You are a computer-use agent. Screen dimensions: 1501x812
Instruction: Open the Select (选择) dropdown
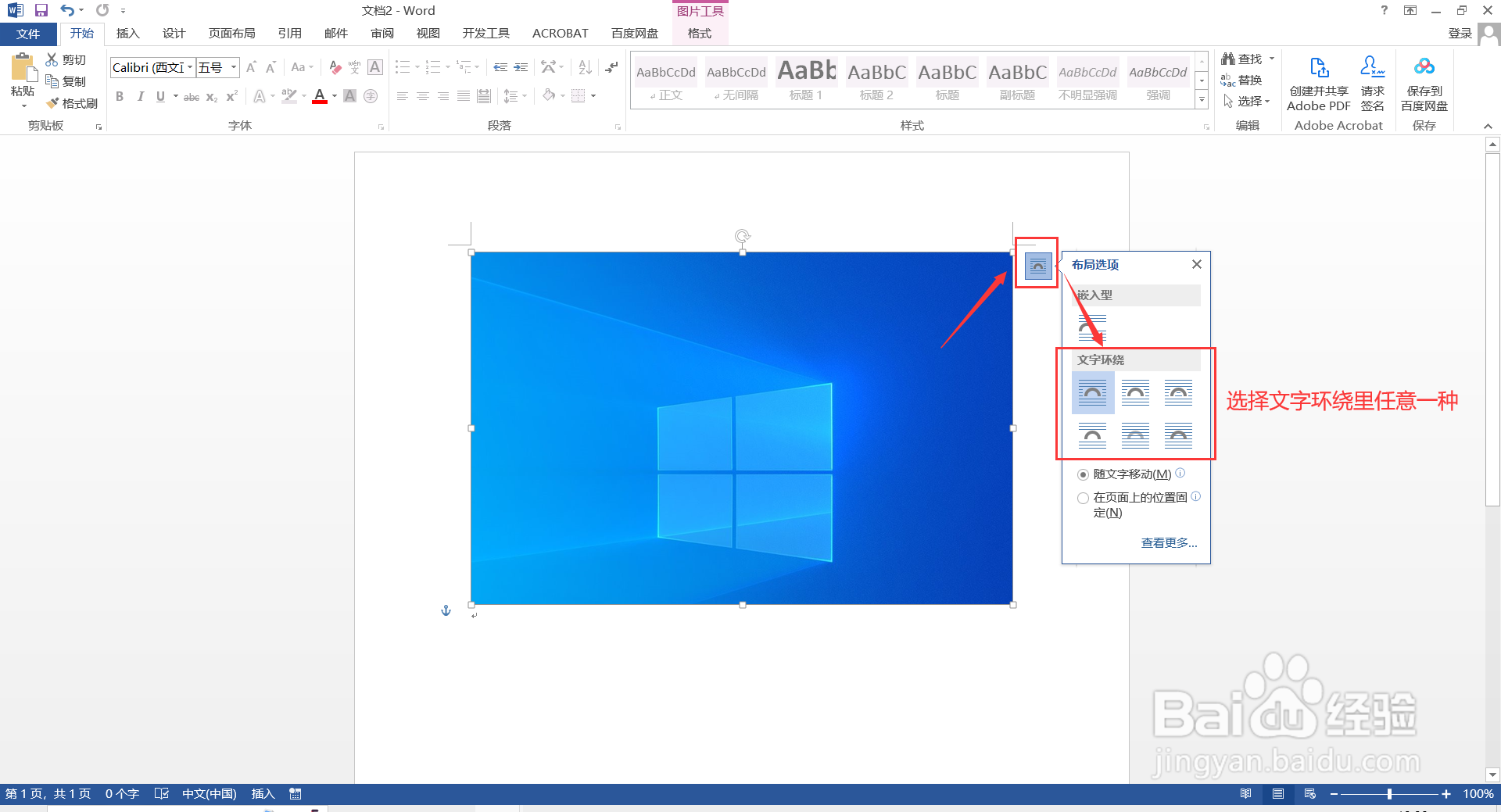point(1246,102)
